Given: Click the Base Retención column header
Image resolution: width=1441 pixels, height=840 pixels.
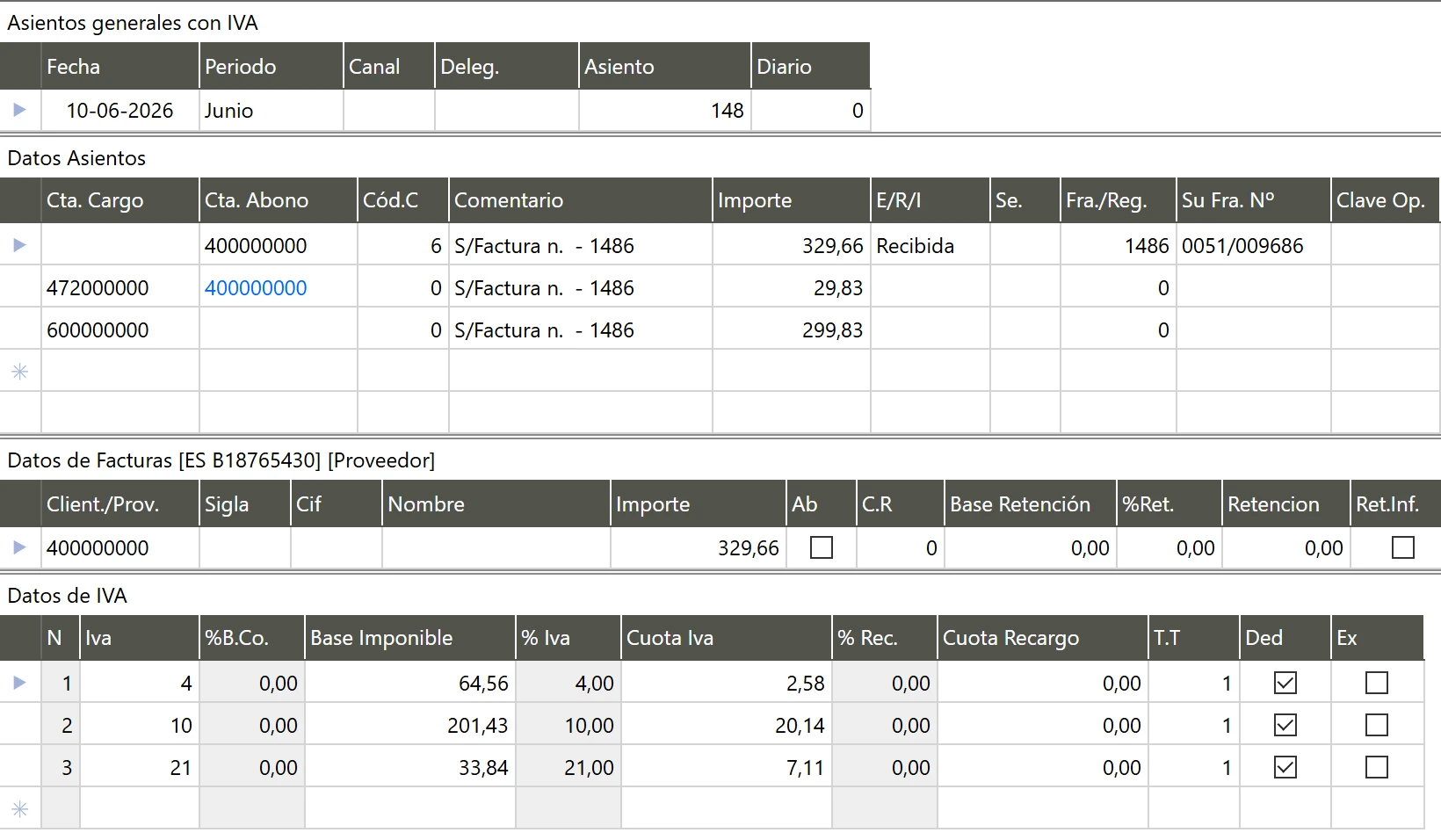Looking at the screenshot, I should (1031, 503).
